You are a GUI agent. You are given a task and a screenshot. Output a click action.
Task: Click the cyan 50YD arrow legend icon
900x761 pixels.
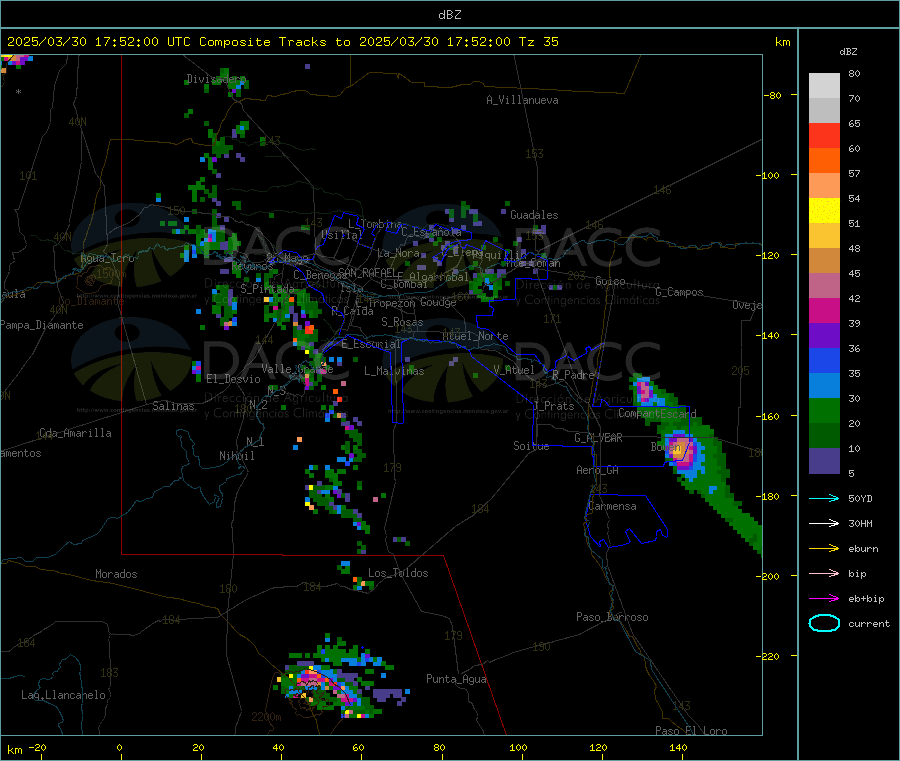pyautogui.click(x=824, y=498)
